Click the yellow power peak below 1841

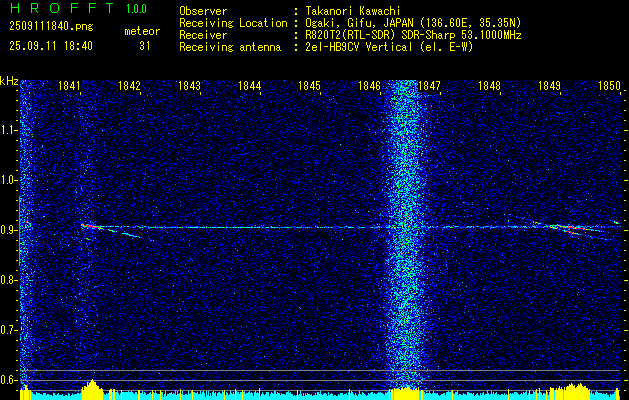(x=92, y=389)
